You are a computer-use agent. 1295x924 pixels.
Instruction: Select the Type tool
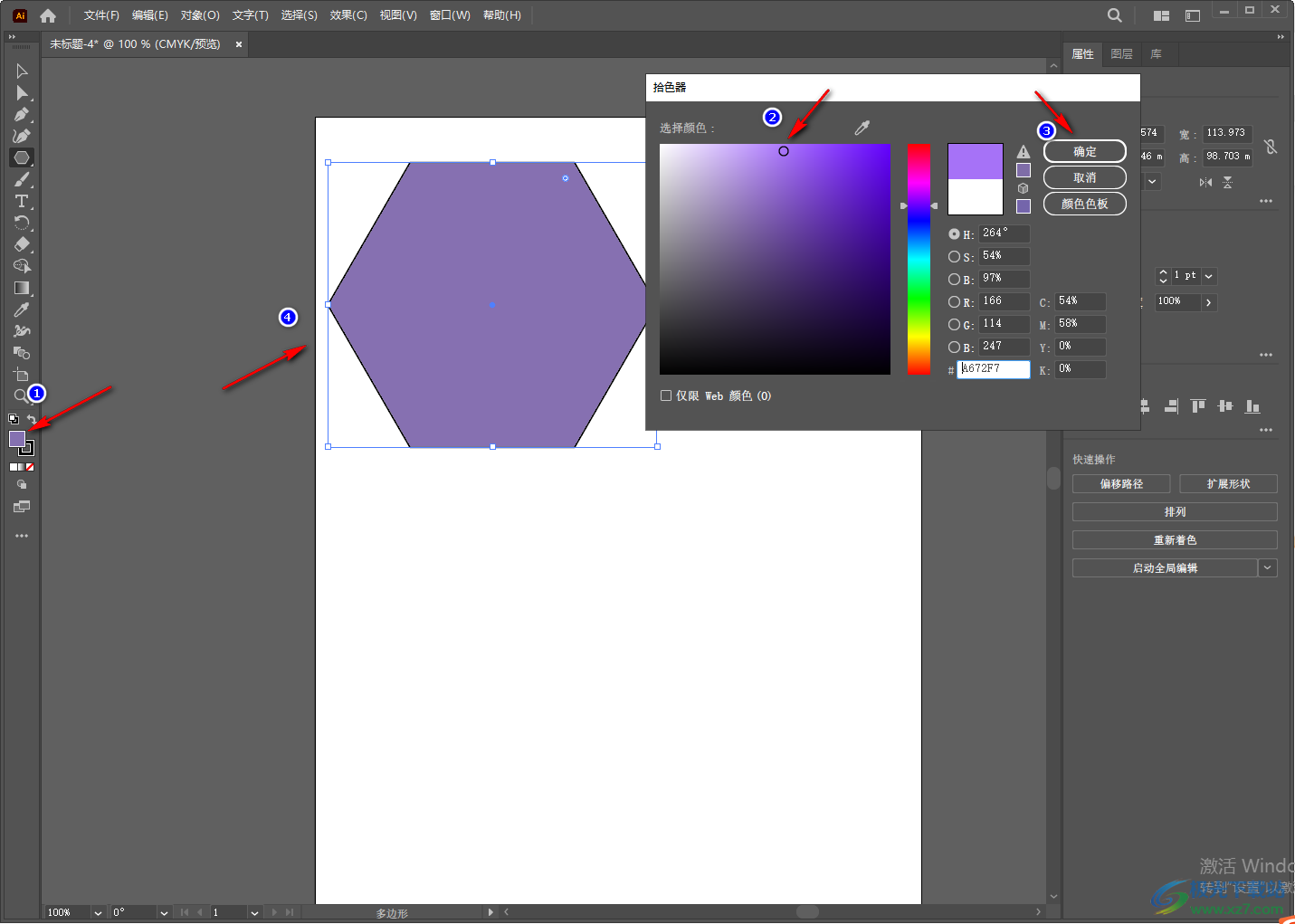coord(22,201)
